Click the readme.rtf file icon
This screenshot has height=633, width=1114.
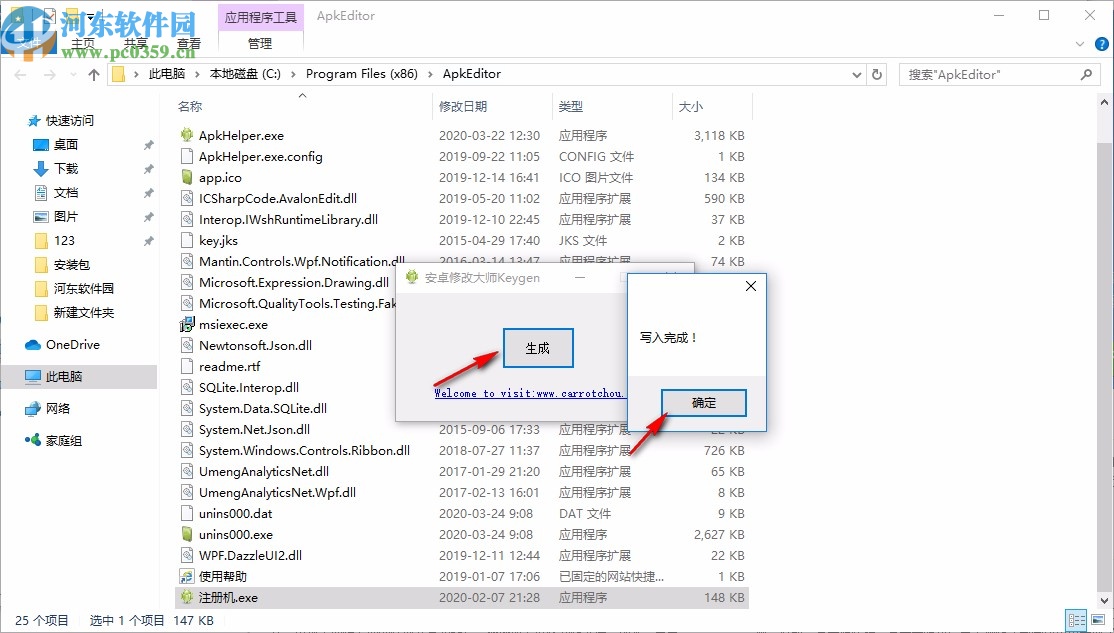187,367
